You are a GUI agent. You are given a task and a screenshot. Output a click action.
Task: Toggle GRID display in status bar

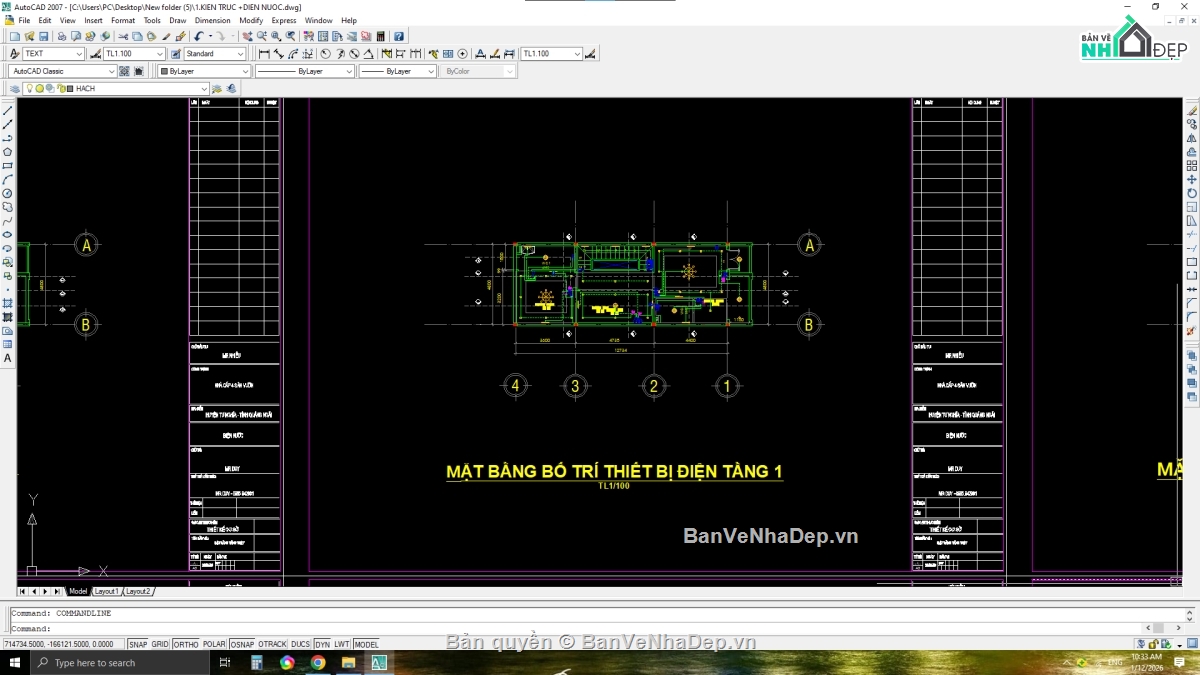[x=160, y=645]
